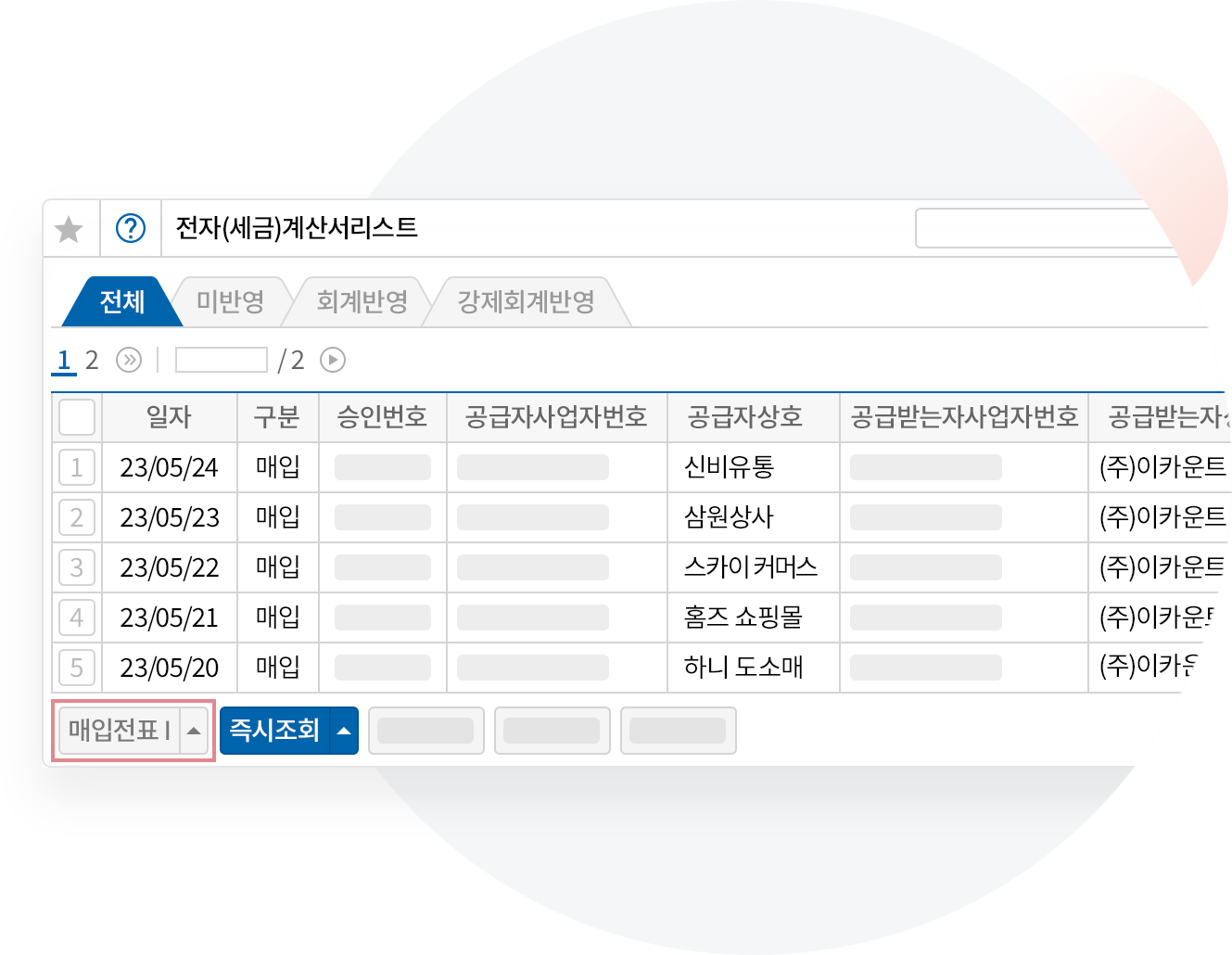Toggle the select-all header checkbox
Viewport: 1232px width, 955px height.
click(x=77, y=417)
